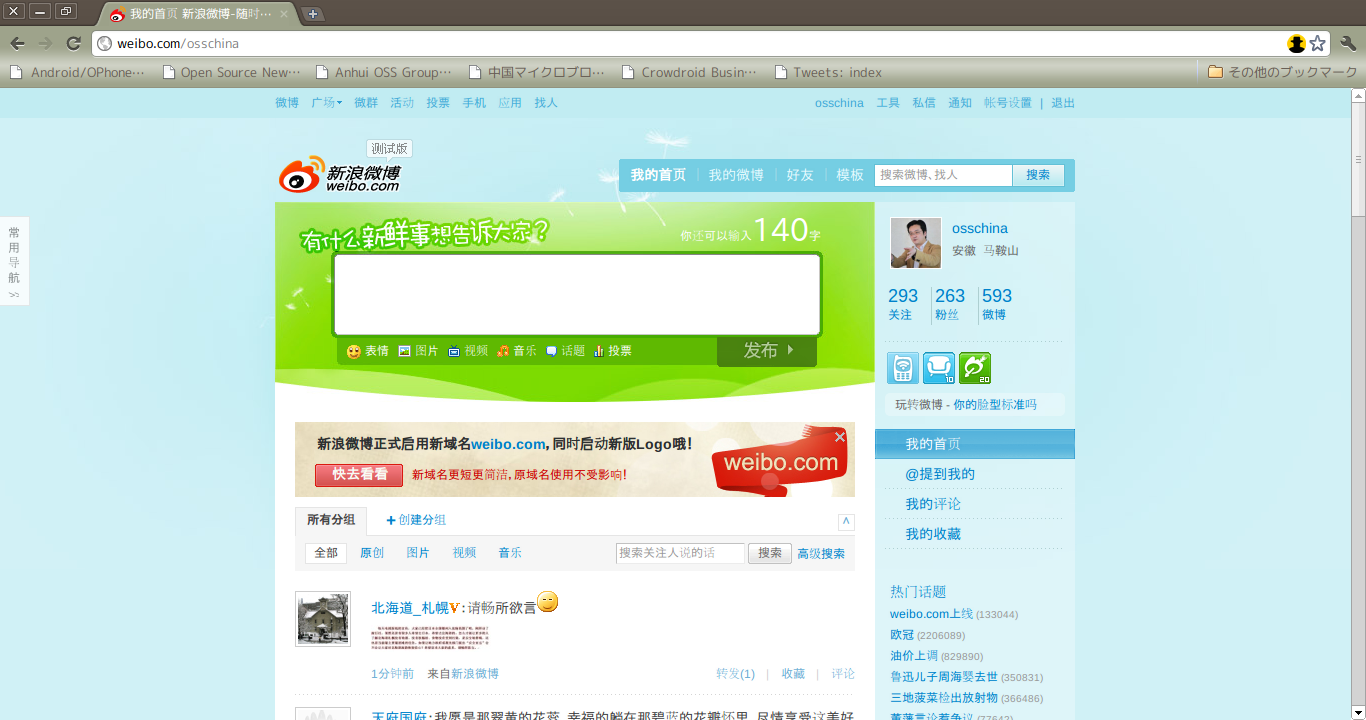The image size is (1366, 720).
Task: Open the Crowdroid Busin bookmark
Action: point(690,72)
